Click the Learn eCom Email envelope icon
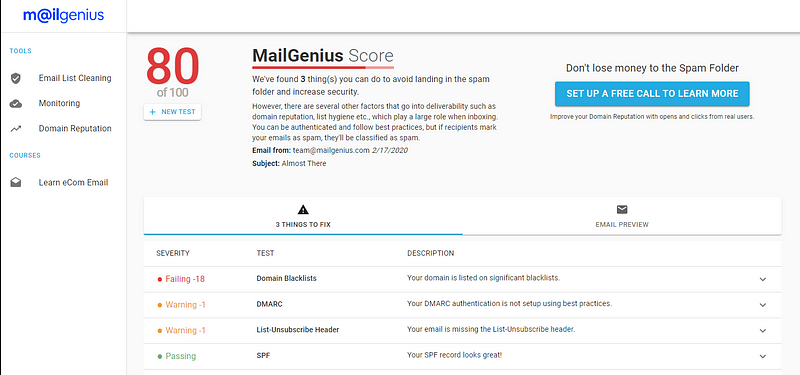Screen dimensions: 800x375 tap(16, 182)
